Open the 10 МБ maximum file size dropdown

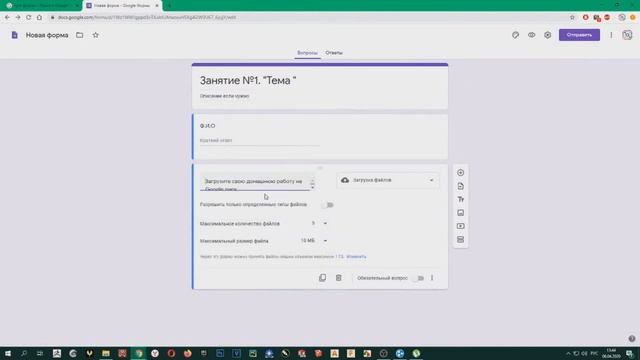point(314,241)
